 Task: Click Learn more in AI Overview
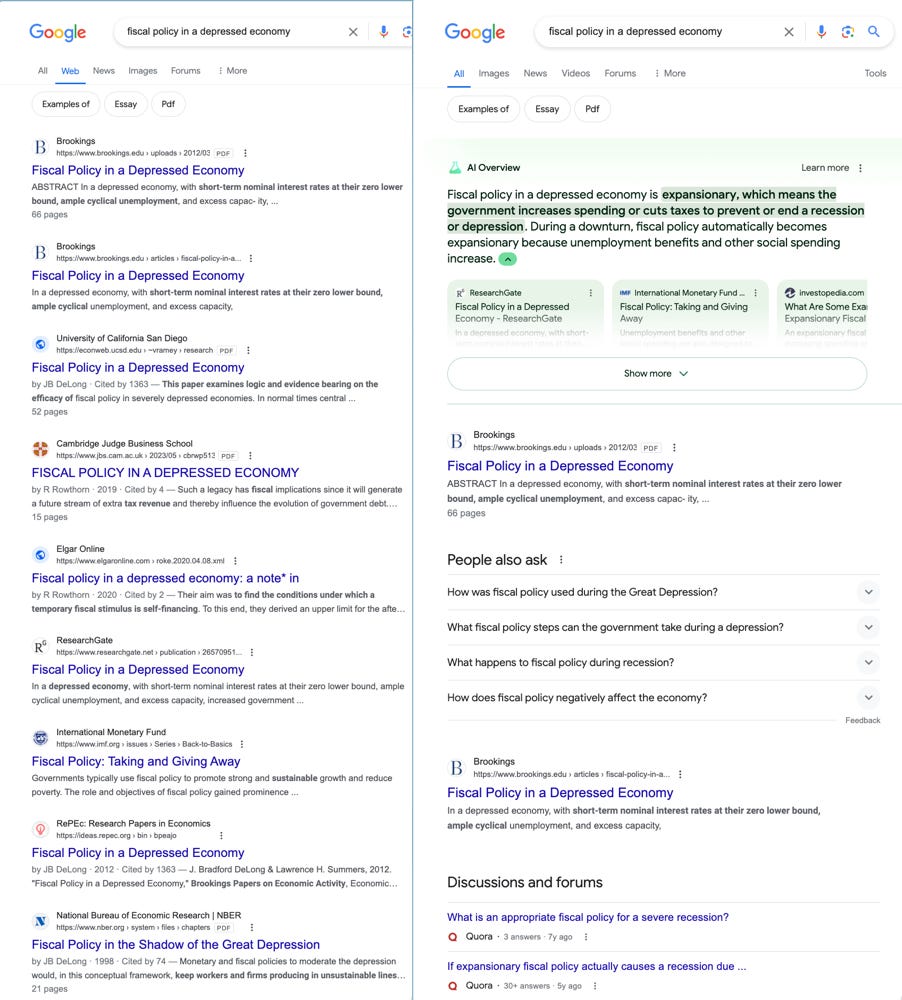(825, 168)
